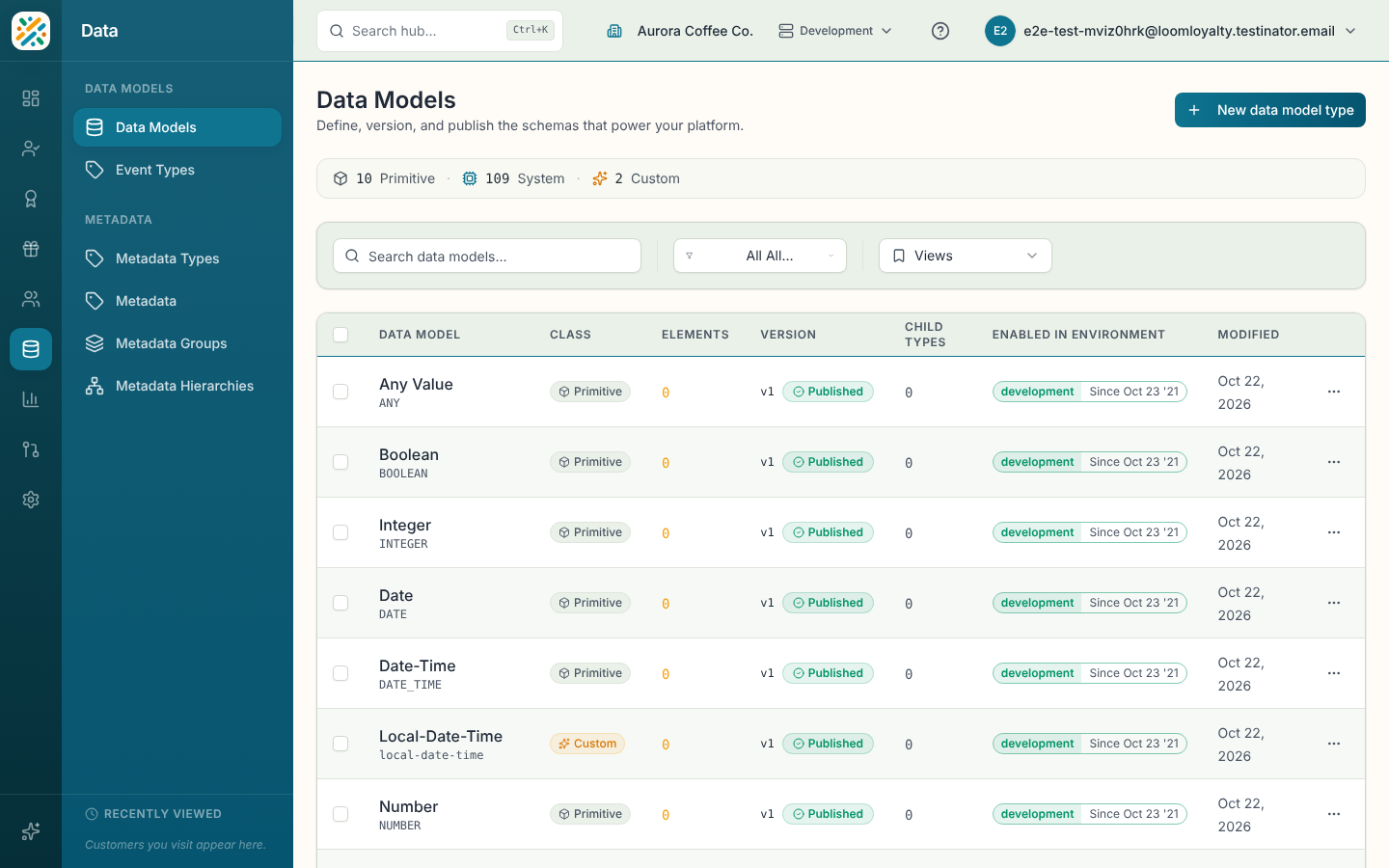Image resolution: width=1389 pixels, height=868 pixels.
Task: Click Published badge in Integer row
Action: point(828,532)
